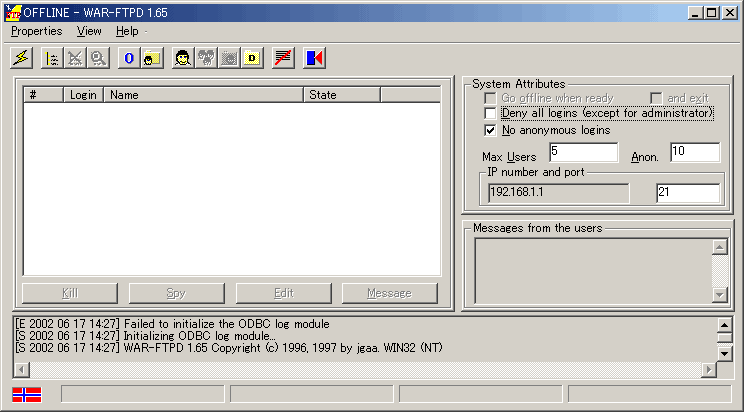Click inside Messages from the users box
This screenshot has height=412, width=744.
click(x=593, y=271)
